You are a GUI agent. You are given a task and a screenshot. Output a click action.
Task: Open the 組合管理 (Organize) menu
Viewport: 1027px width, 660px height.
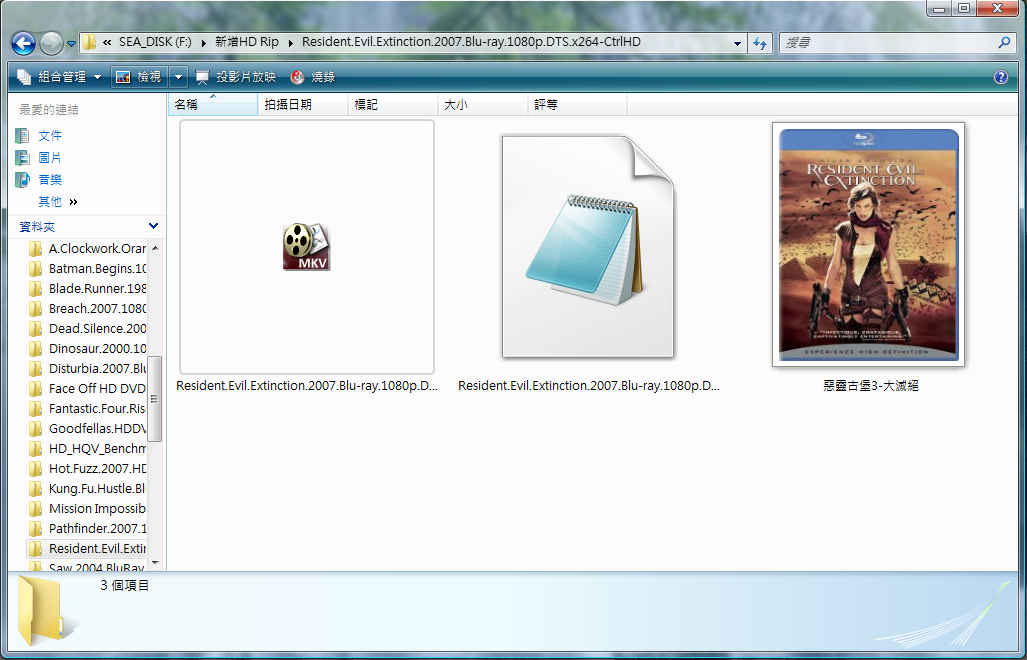60,77
